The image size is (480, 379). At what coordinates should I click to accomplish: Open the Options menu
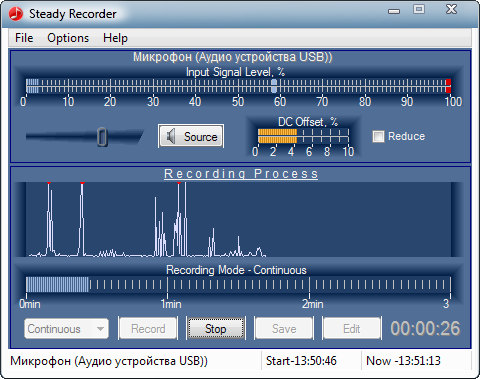pos(68,38)
